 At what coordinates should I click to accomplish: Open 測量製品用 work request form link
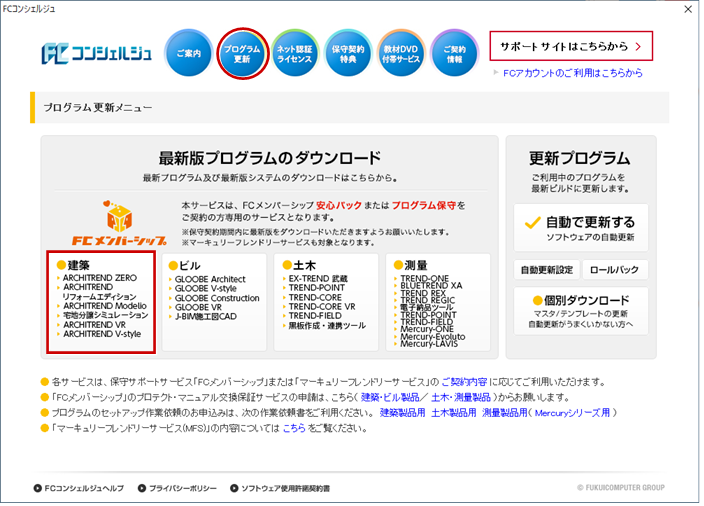point(505,413)
